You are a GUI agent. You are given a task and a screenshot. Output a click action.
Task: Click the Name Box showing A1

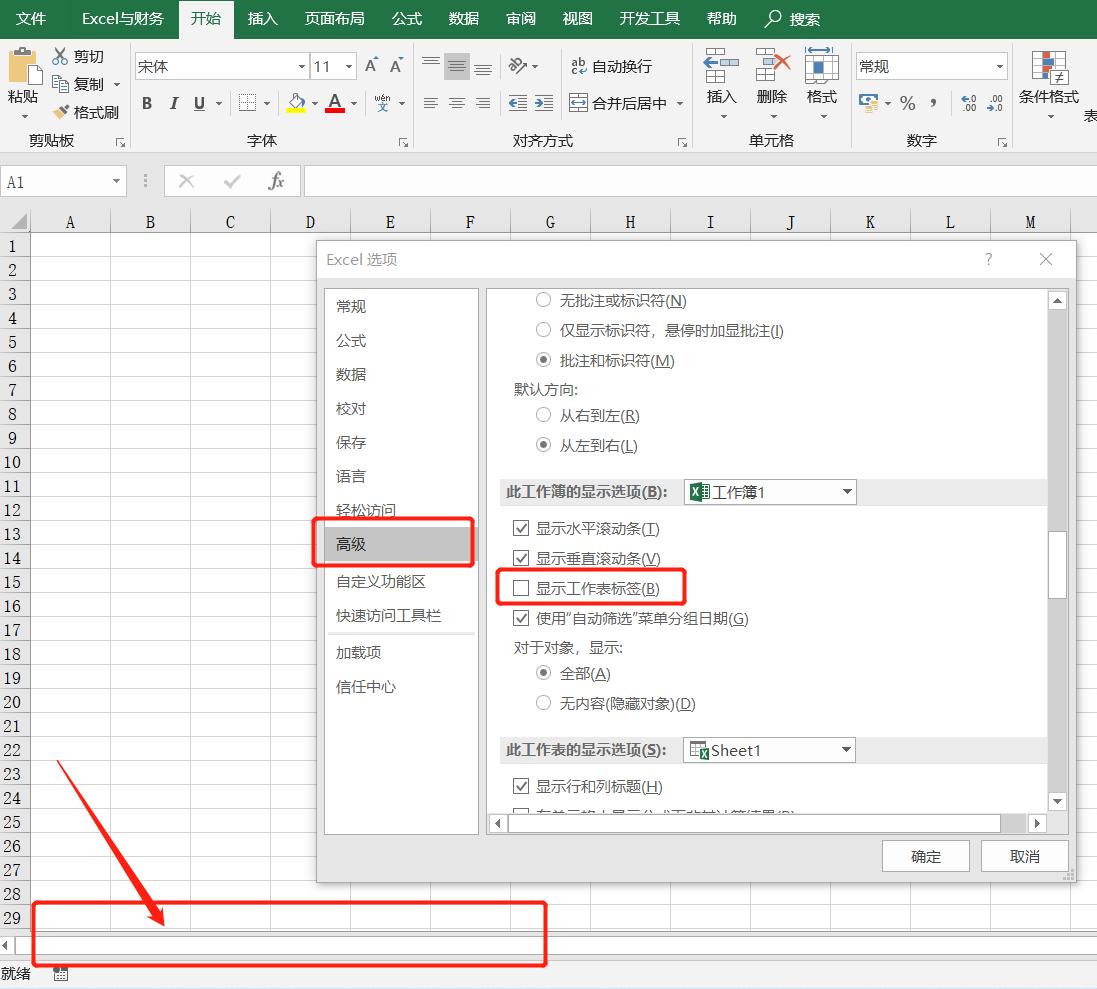point(57,181)
